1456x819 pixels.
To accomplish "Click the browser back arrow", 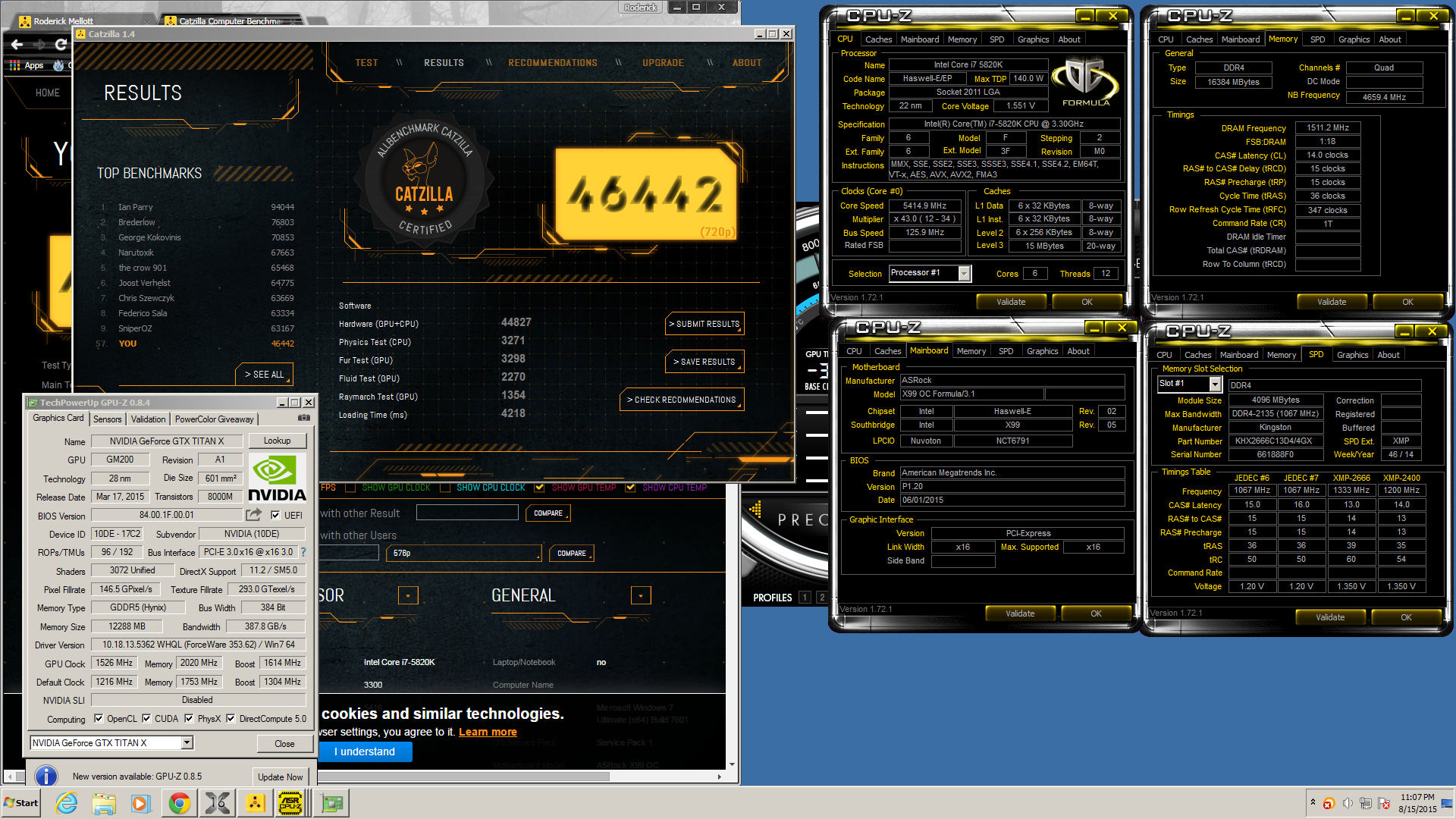I will (17, 45).
